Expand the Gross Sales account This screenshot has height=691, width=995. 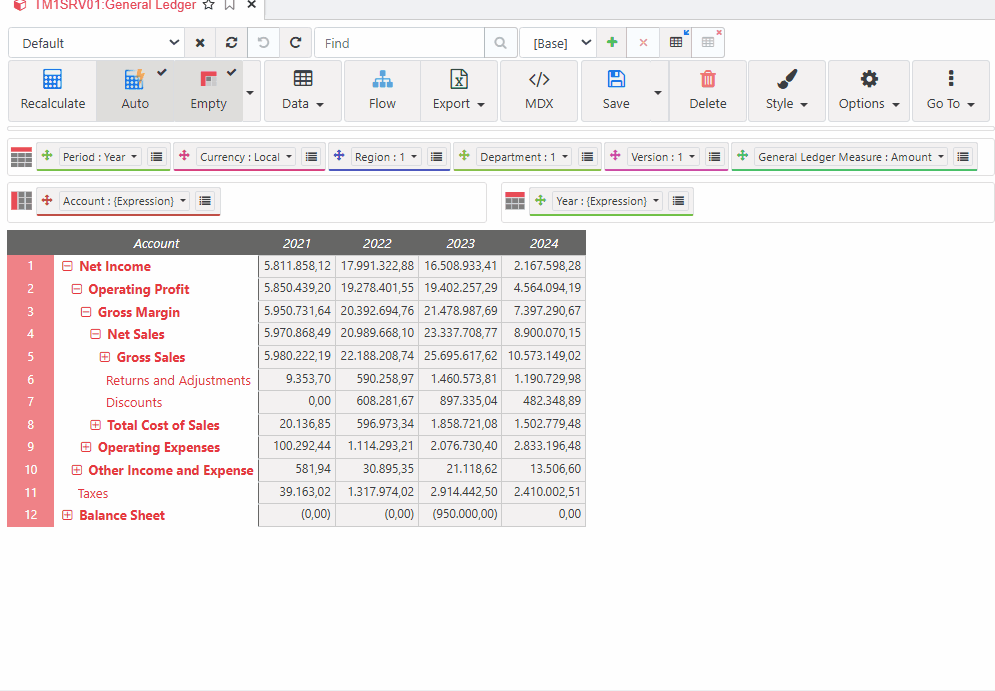pos(105,357)
